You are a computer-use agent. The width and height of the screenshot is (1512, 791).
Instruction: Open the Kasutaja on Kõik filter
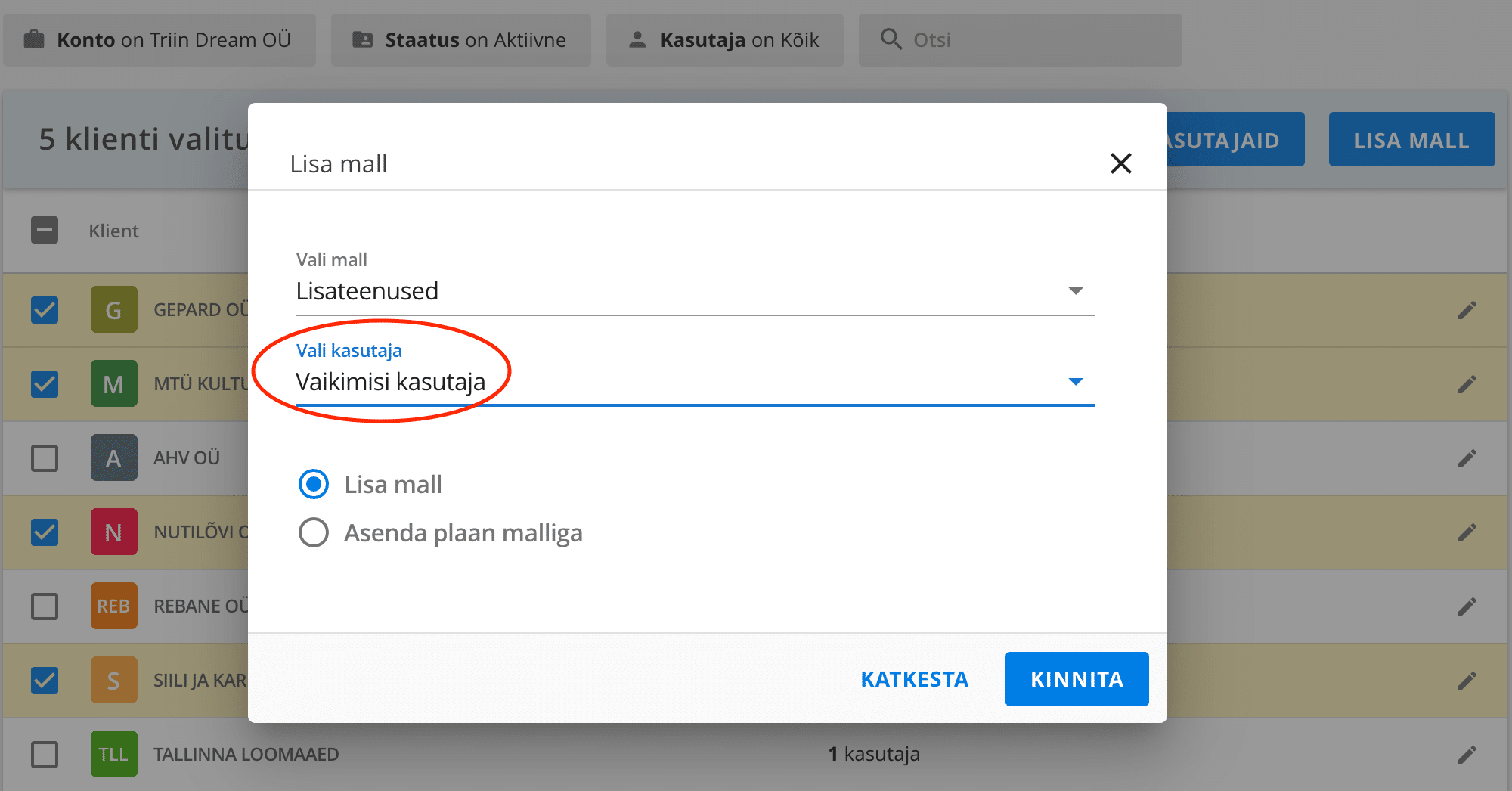pyautogui.click(x=725, y=40)
